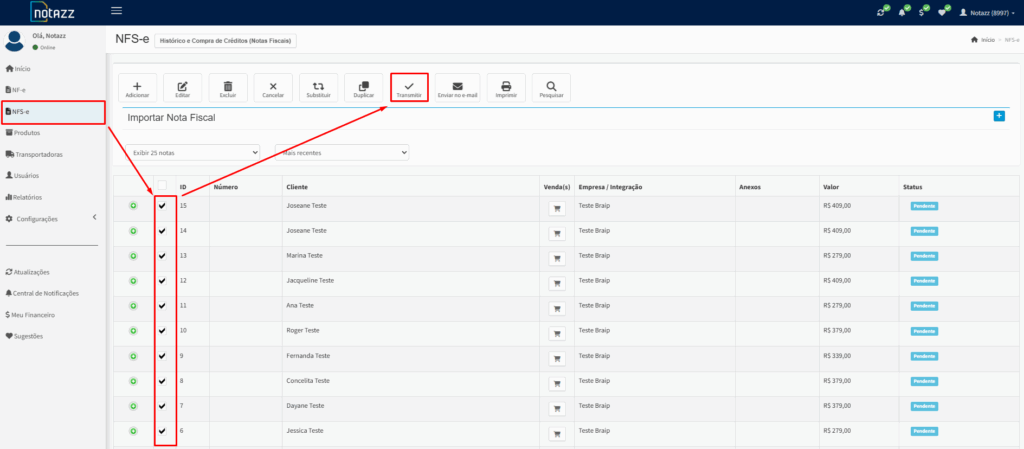
Task: Expand Configurações in the sidebar
Action: 51,219
